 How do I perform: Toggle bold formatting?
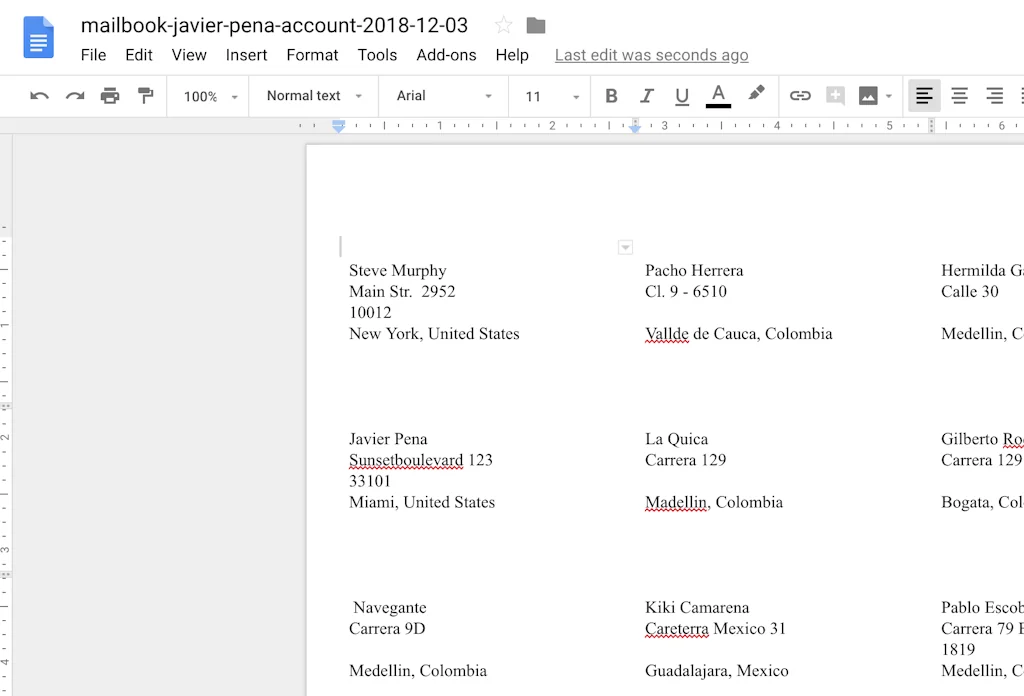611,95
